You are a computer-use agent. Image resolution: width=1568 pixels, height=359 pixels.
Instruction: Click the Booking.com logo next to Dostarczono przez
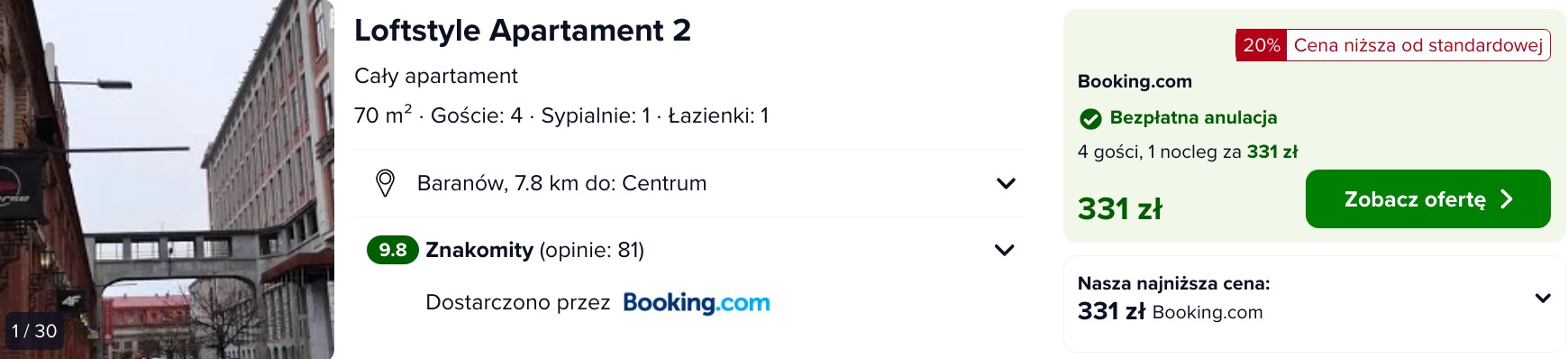coord(697,303)
